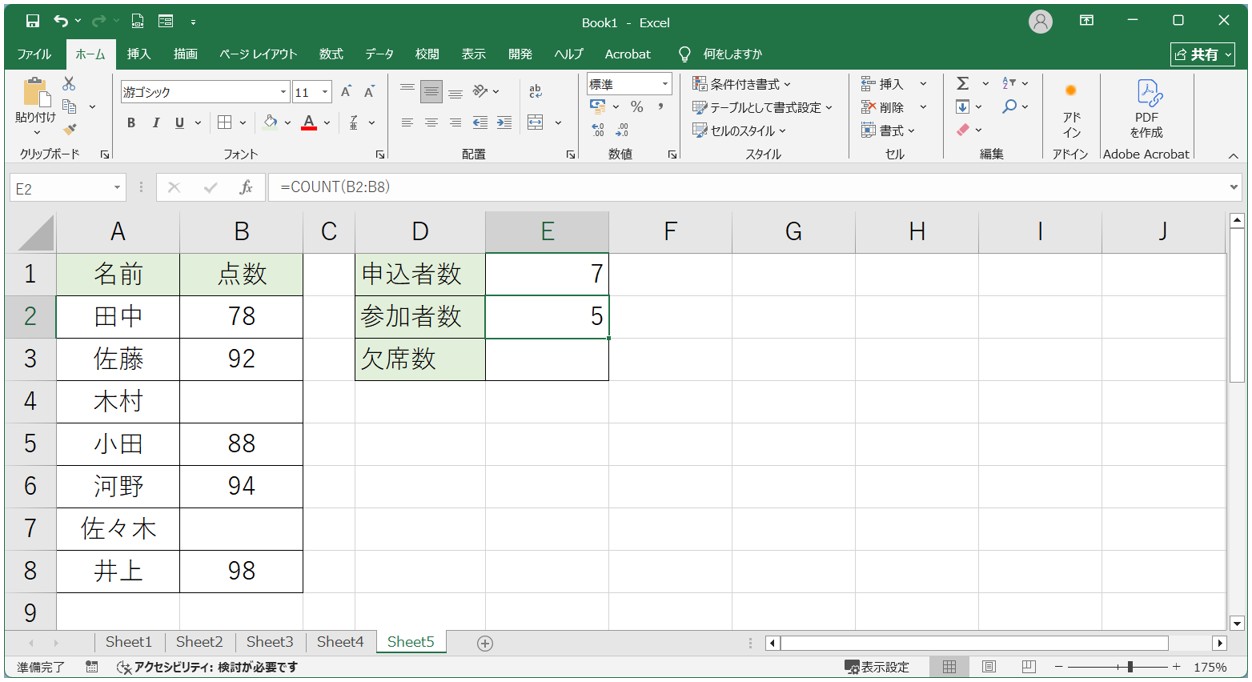The height and width of the screenshot is (682, 1252).
Task: Center-align the cell contents
Action: click(430, 123)
